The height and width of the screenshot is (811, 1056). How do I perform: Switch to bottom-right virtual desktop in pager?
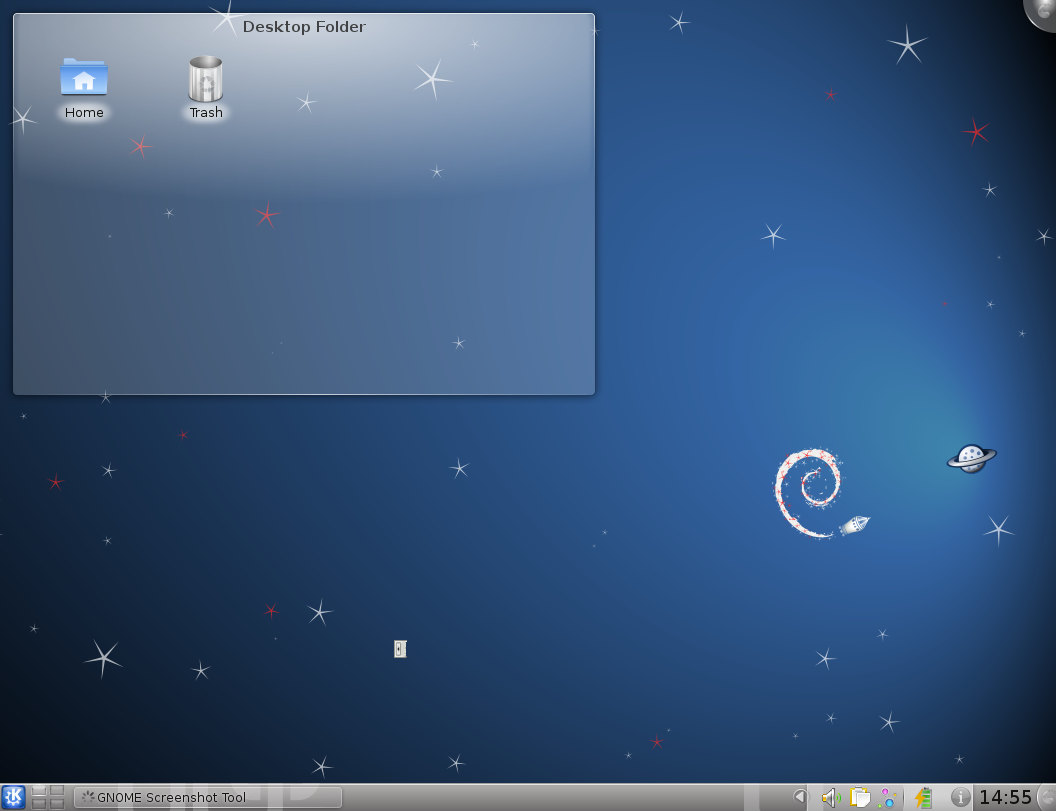(57, 803)
